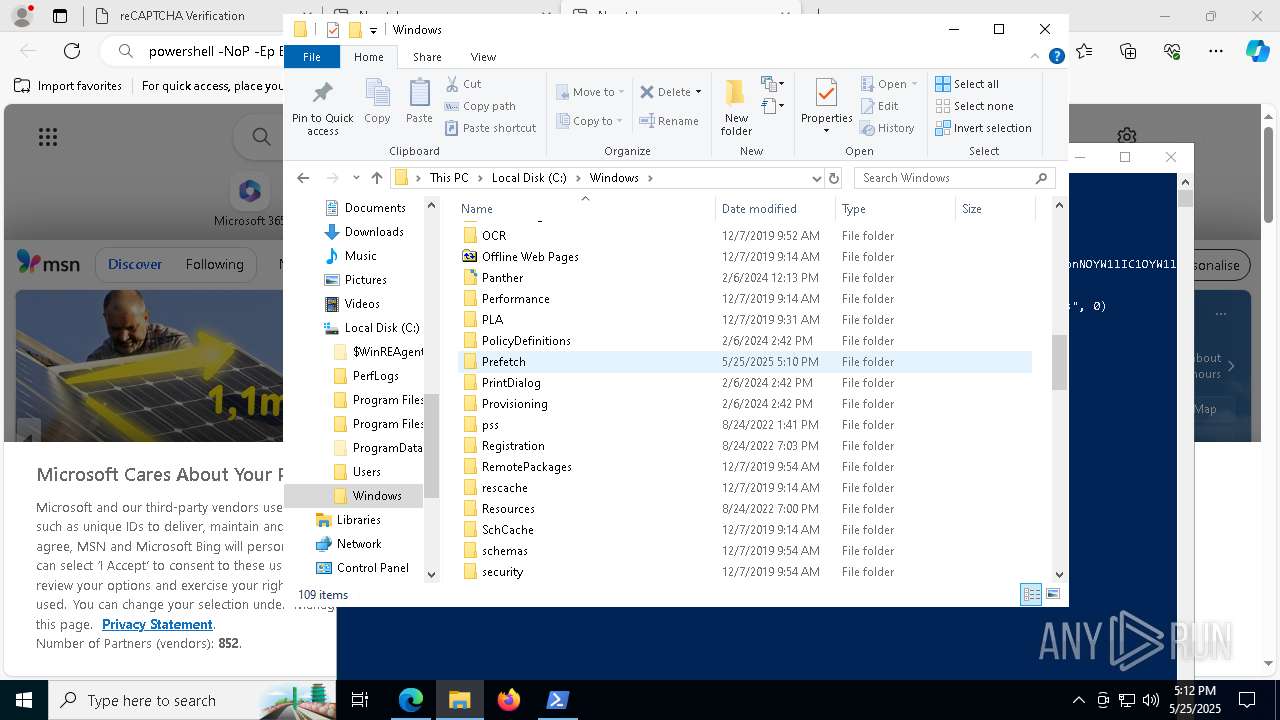1280x720 pixels.
Task: Switch to the View ribbon tab
Action: click(483, 57)
